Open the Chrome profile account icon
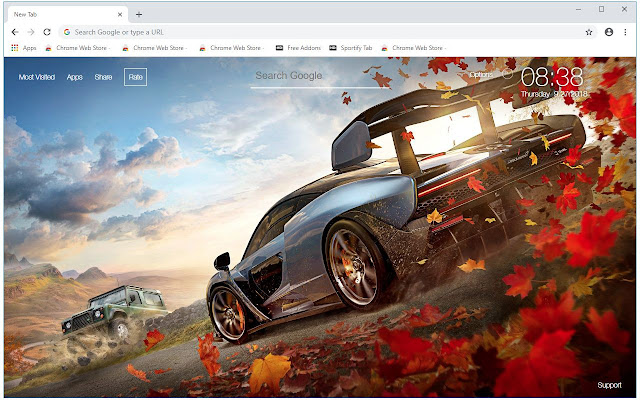Viewport: 640px width, 400px height. coord(609,32)
